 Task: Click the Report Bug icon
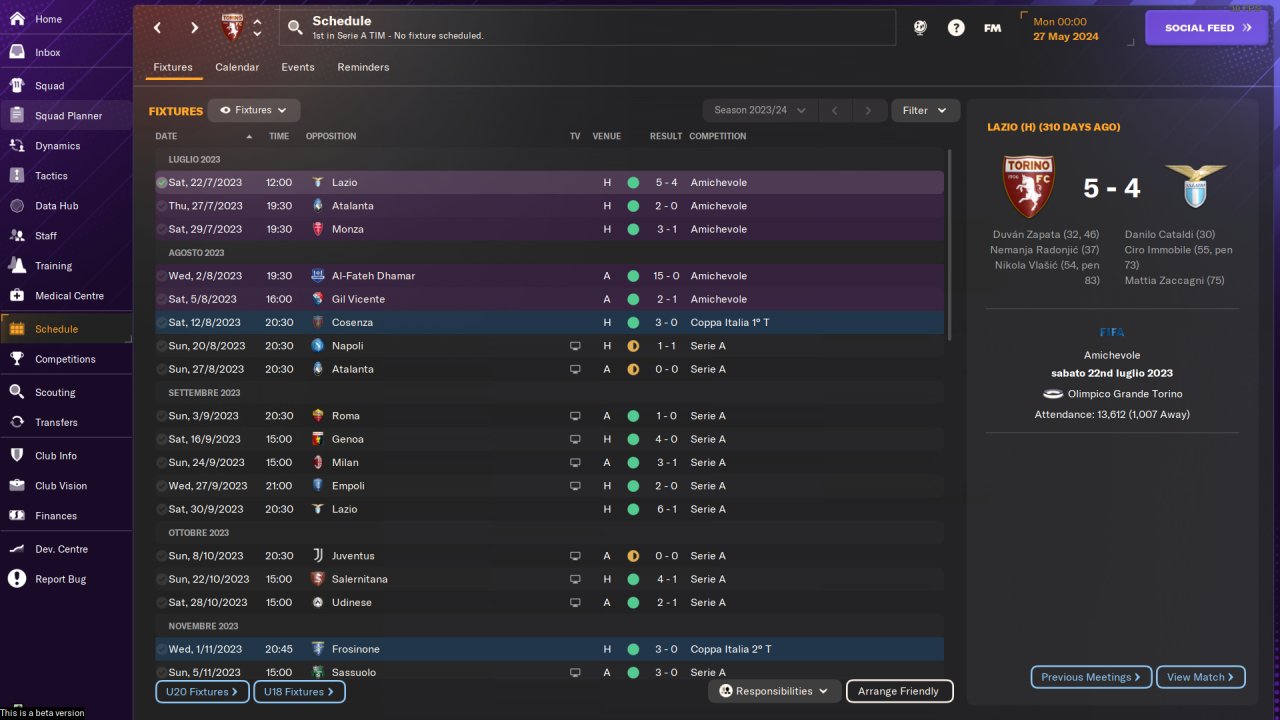click(17, 579)
